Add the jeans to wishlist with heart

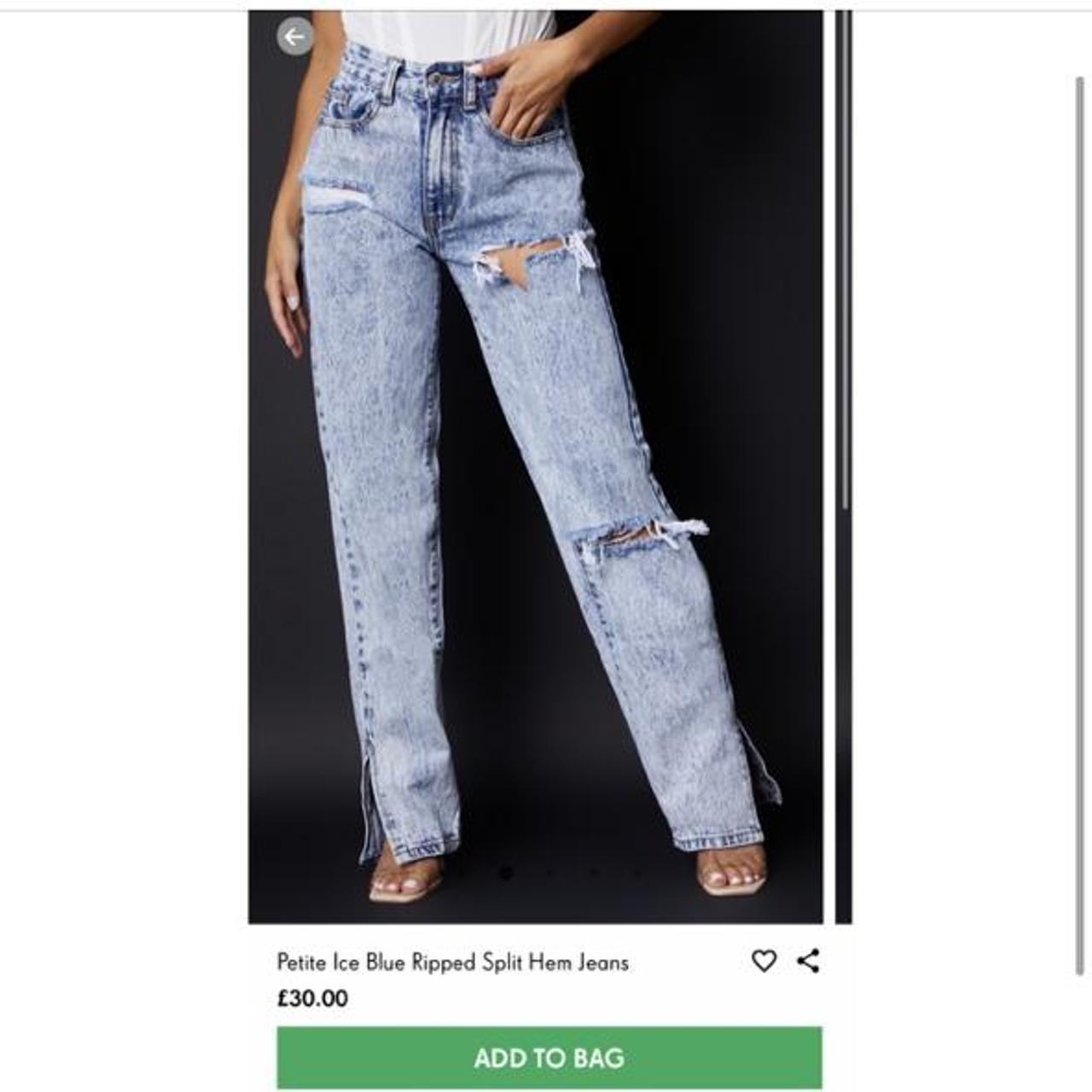click(x=764, y=961)
